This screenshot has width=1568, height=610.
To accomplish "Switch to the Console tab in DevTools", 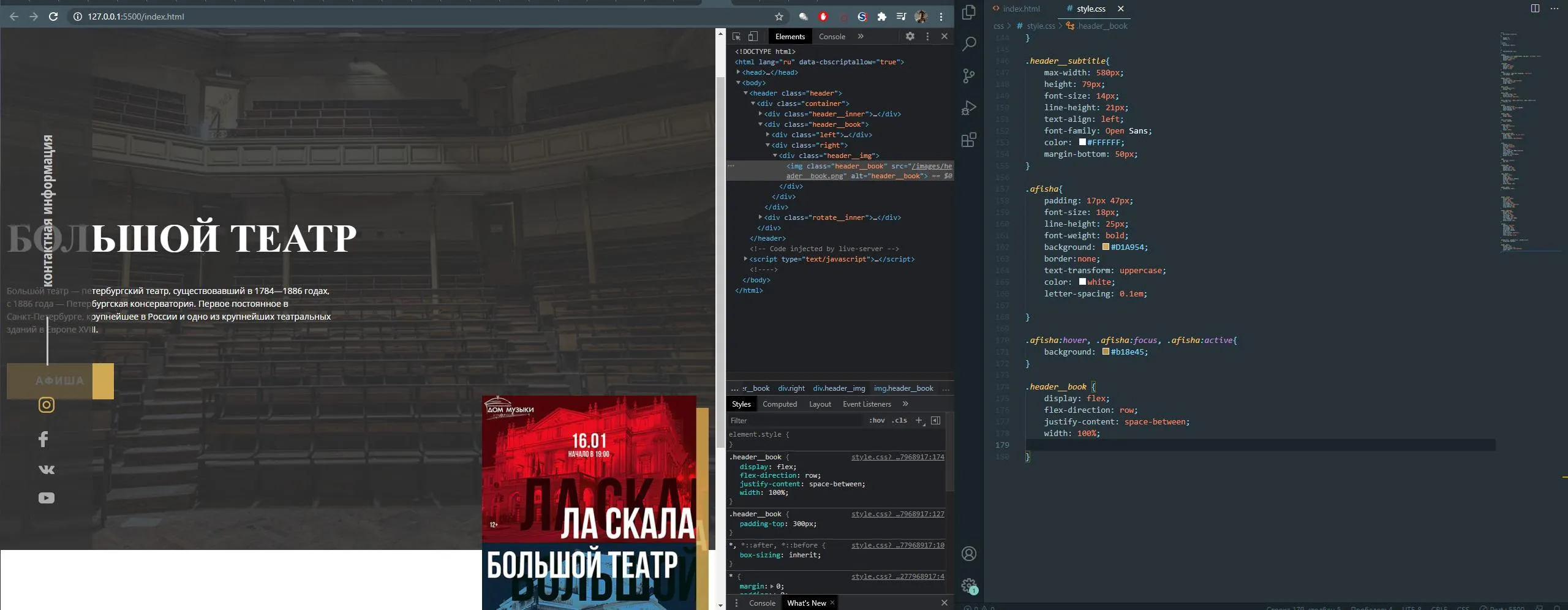I will (832, 37).
